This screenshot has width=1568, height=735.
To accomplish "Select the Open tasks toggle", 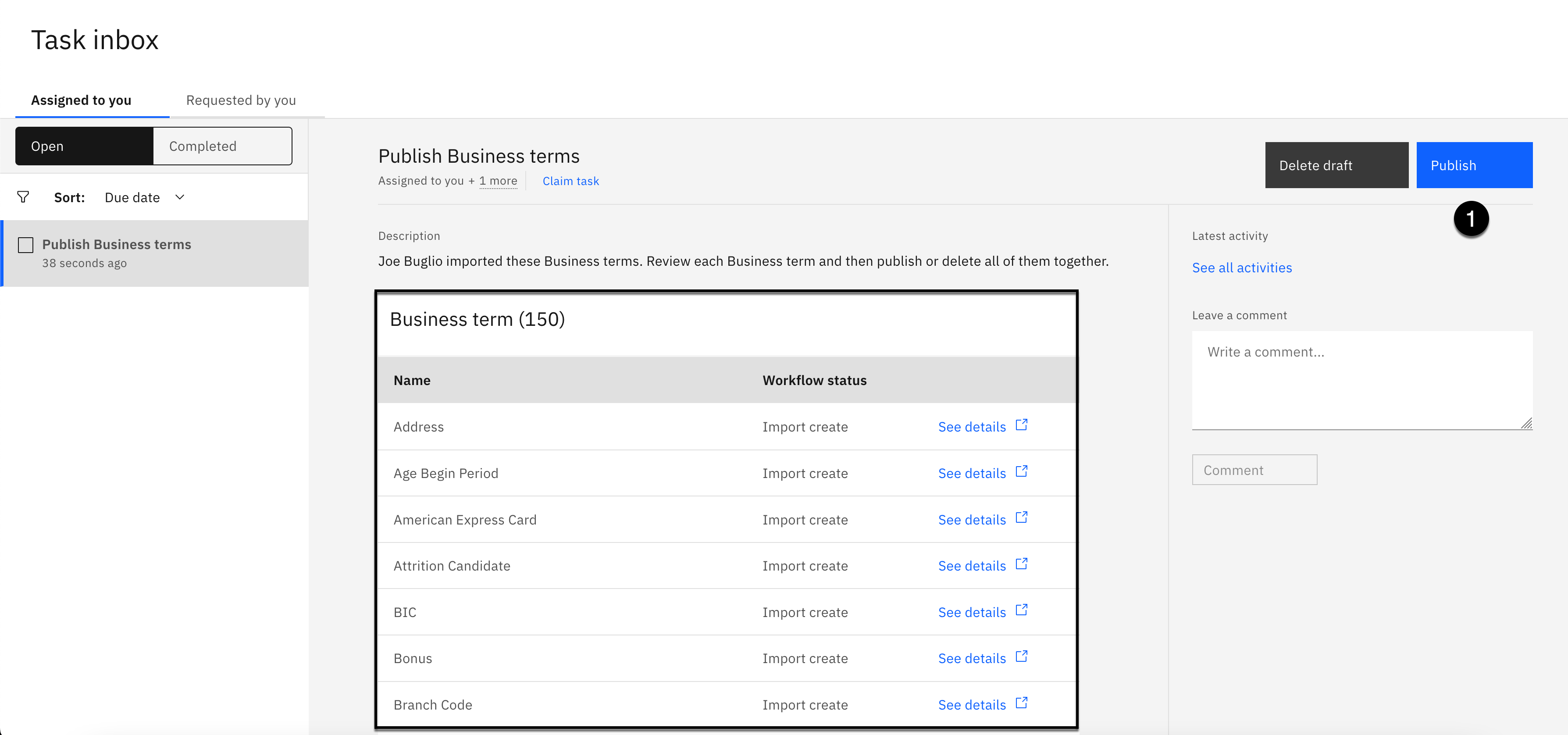I will 84,146.
